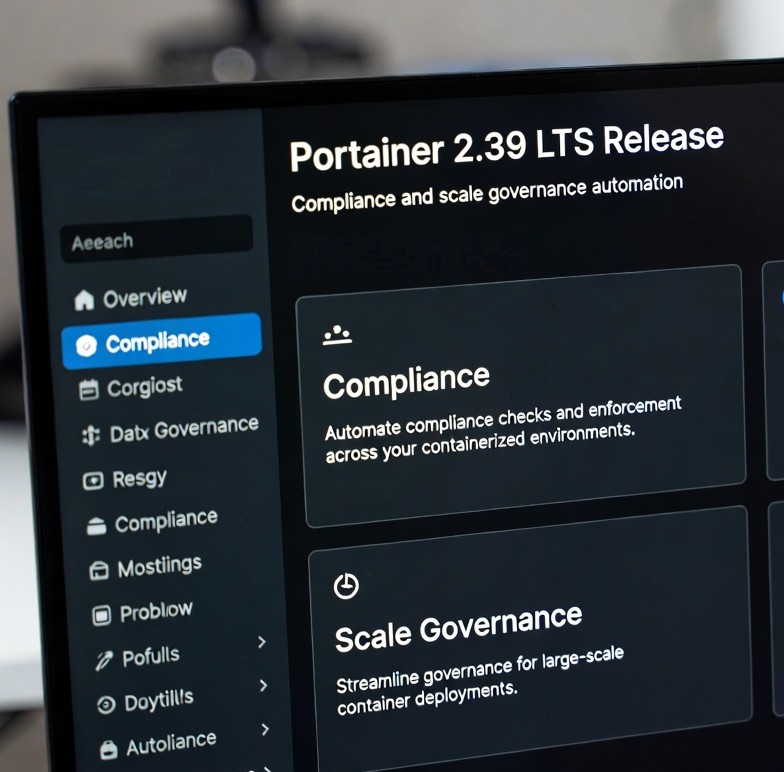Open the Doytillls sidebar item

146,701
